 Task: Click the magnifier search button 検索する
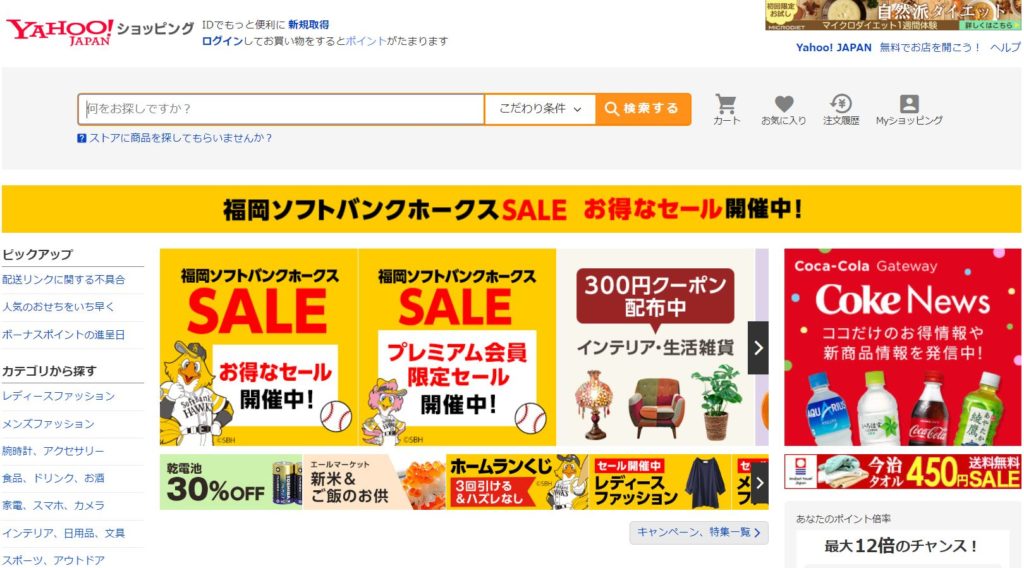643,109
